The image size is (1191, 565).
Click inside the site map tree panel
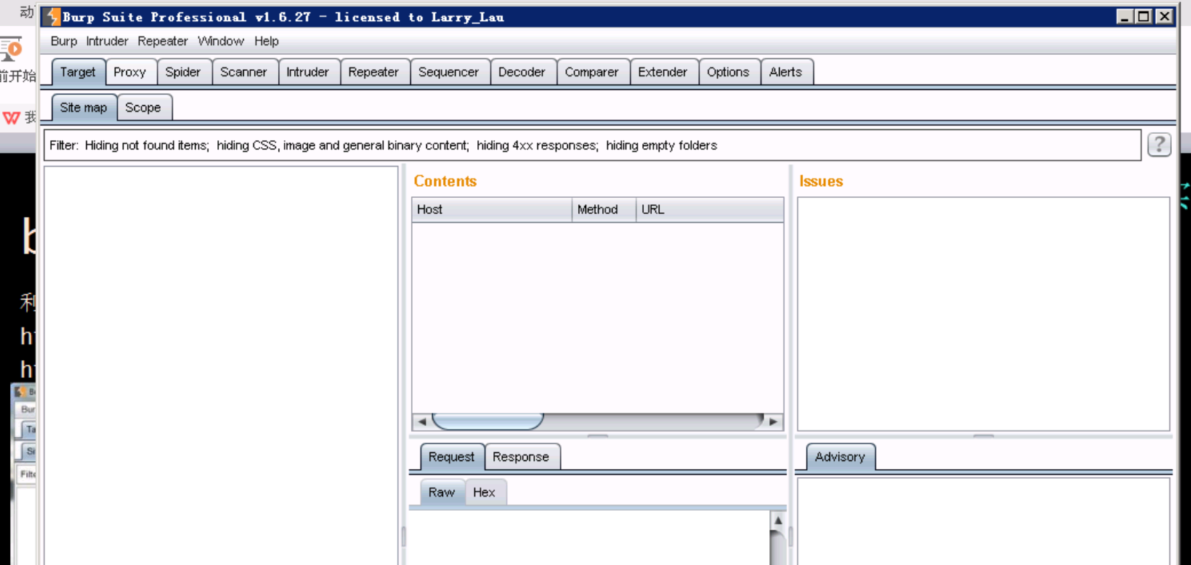click(x=221, y=365)
